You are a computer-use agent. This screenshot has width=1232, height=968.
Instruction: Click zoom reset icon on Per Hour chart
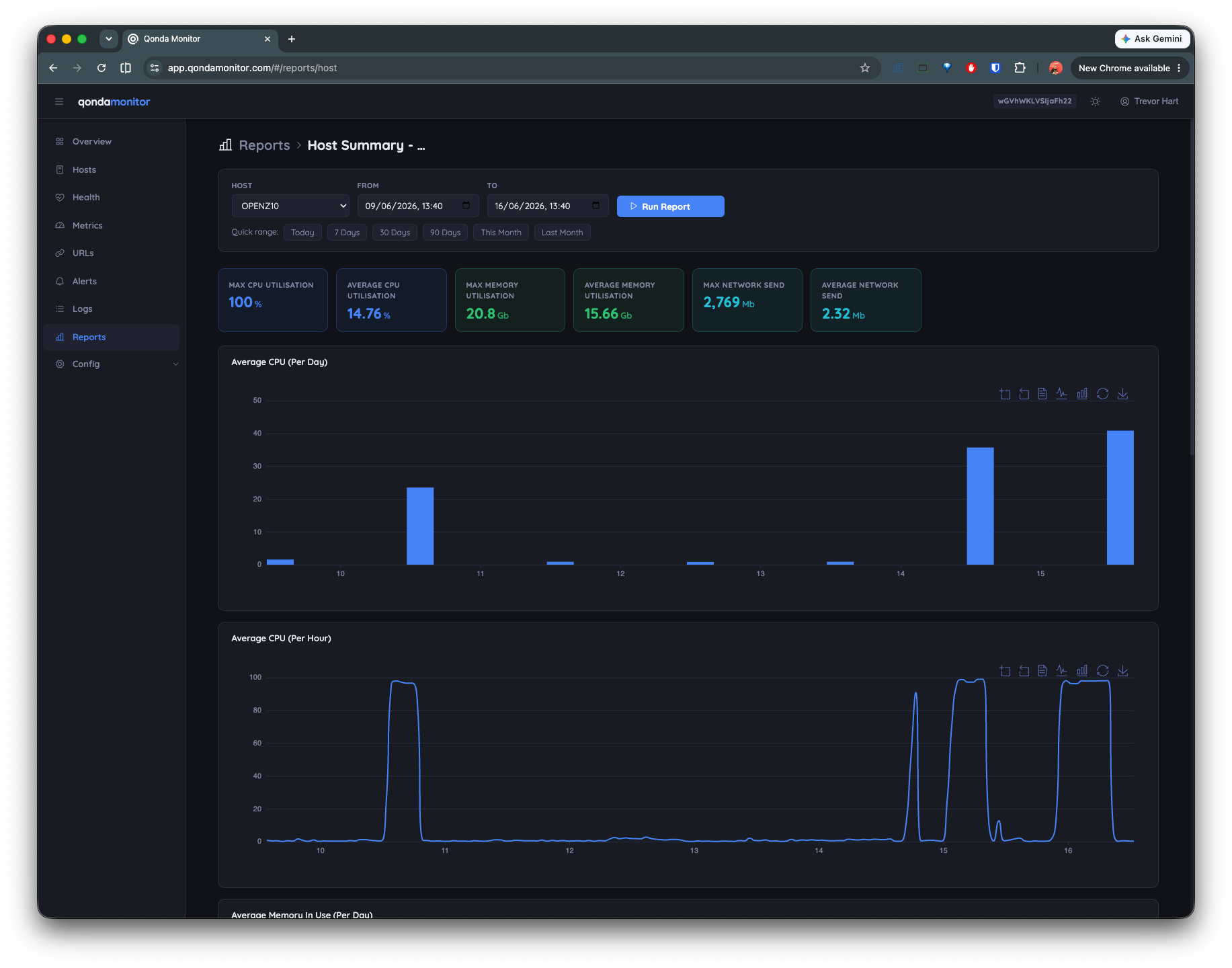coord(1024,671)
